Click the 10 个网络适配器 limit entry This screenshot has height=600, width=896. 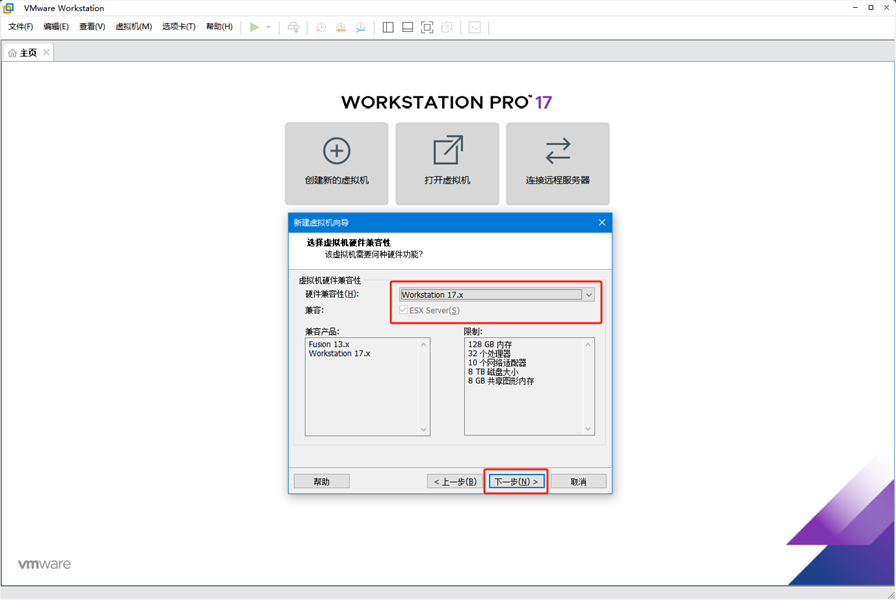tap(497, 362)
